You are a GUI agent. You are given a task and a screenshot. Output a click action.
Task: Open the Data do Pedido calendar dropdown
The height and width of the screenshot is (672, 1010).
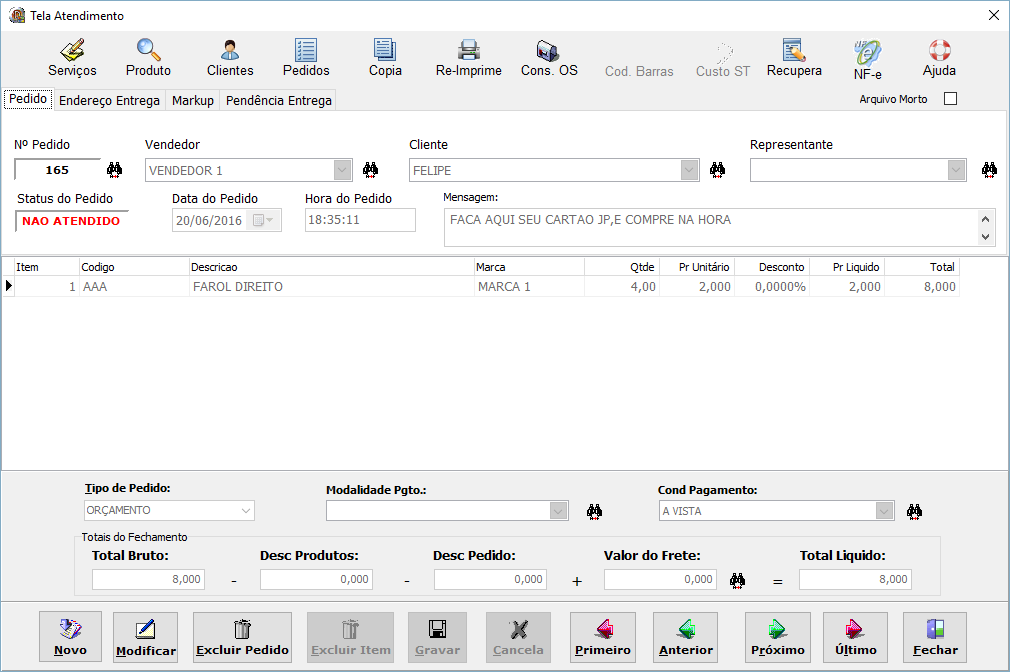coord(263,220)
